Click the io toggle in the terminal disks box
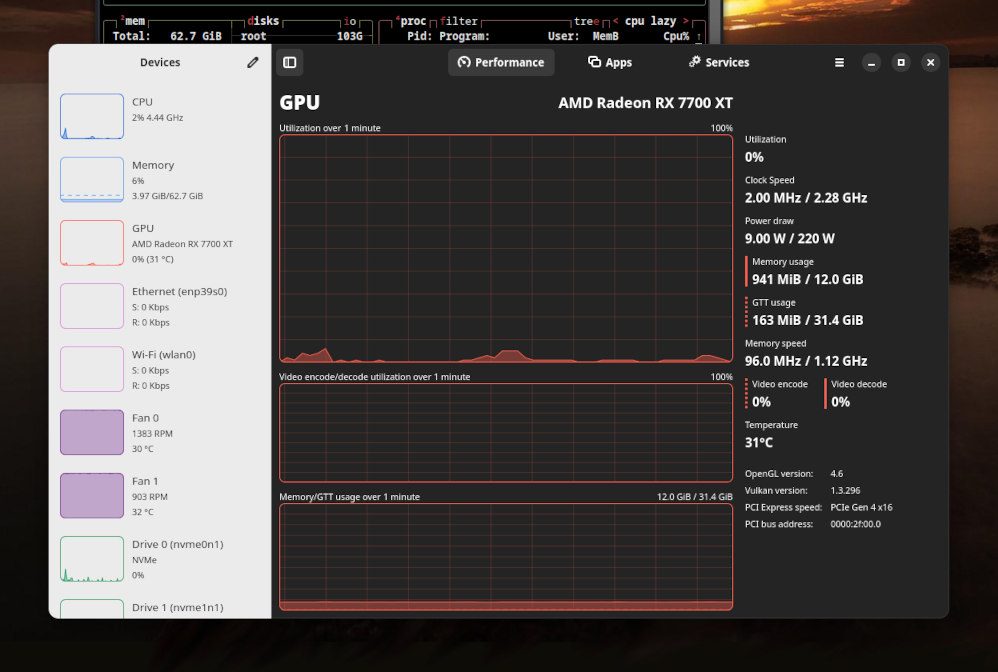The image size is (998, 672). click(349, 21)
